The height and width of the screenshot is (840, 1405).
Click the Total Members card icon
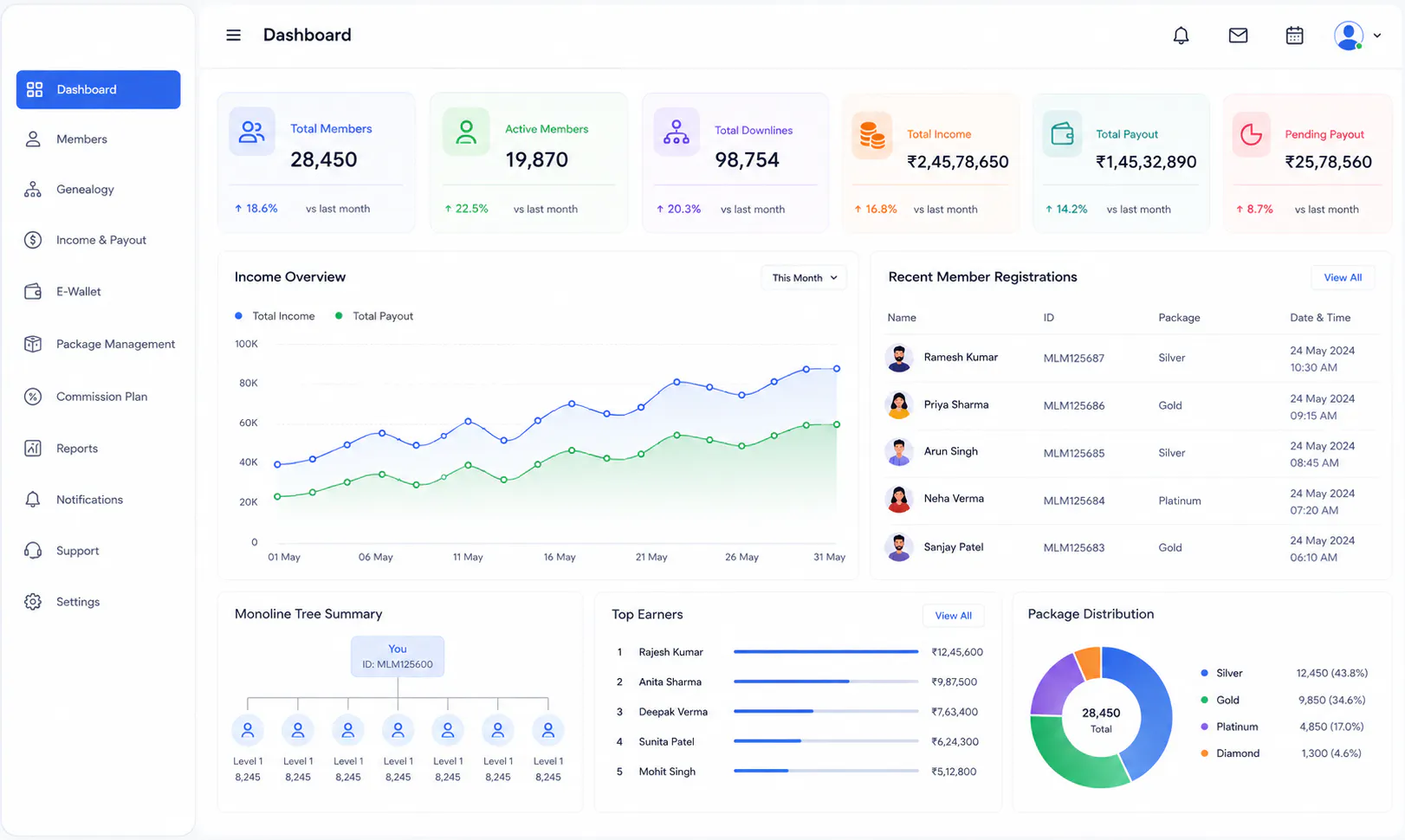(x=252, y=132)
